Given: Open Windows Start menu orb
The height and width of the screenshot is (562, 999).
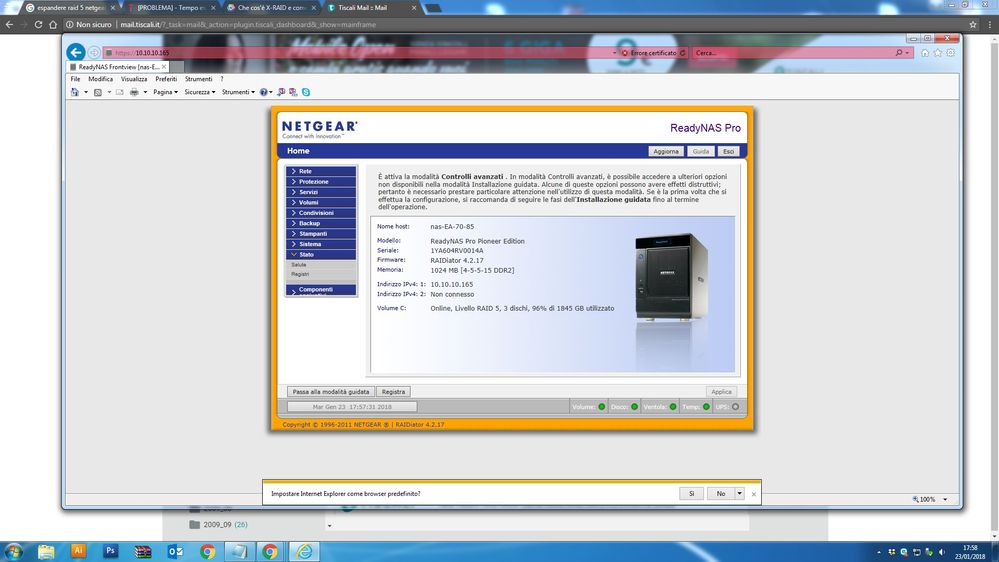Looking at the screenshot, I should point(13,551).
